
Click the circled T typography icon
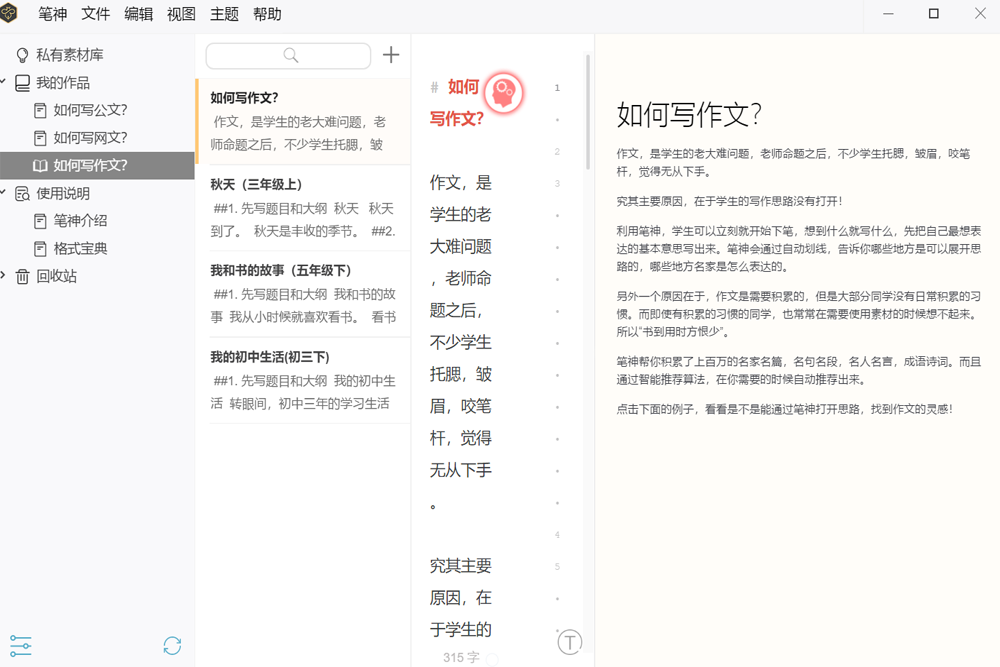(x=569, y=642)
